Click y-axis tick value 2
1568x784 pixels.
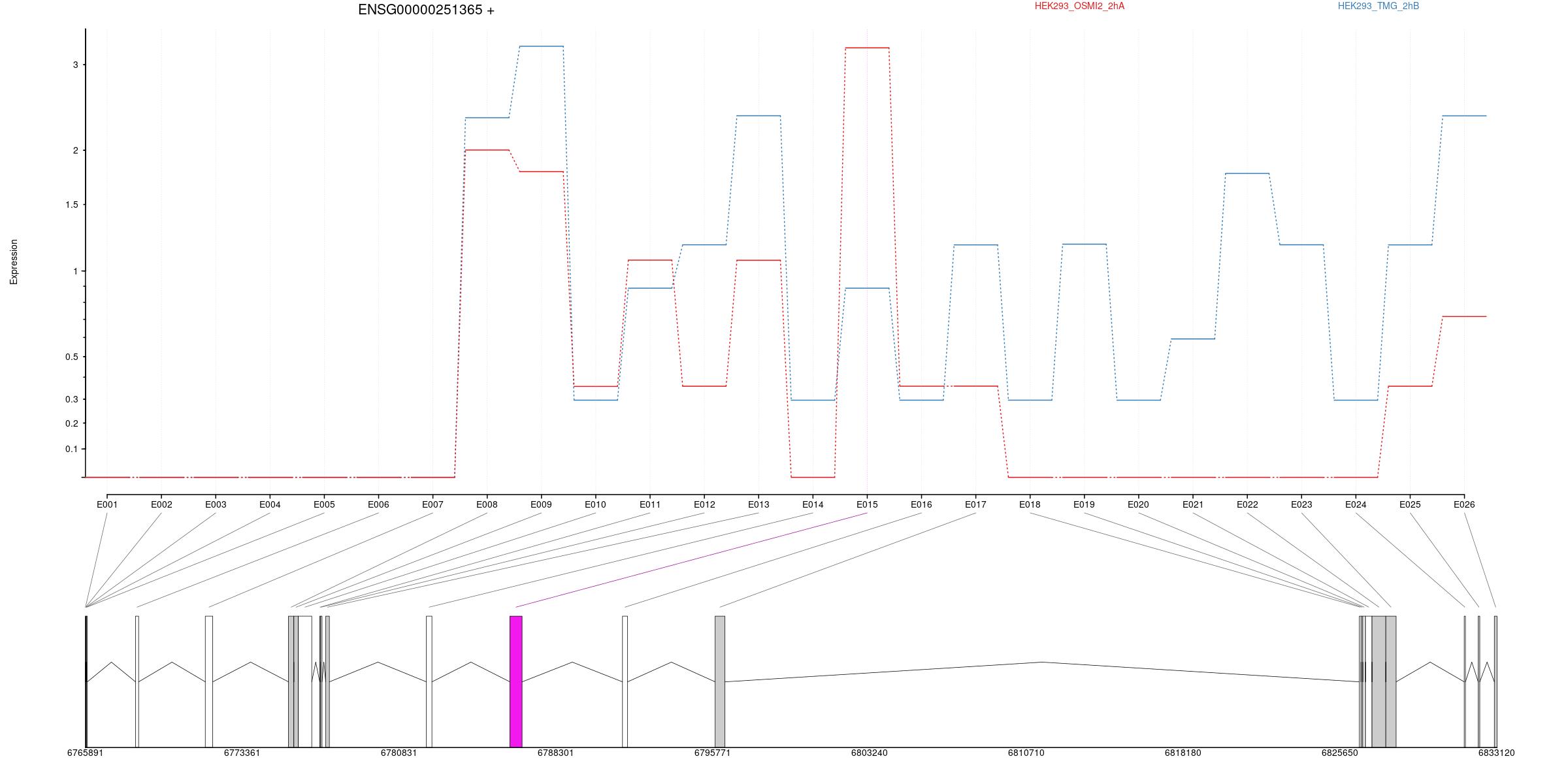tap(76, 150)
